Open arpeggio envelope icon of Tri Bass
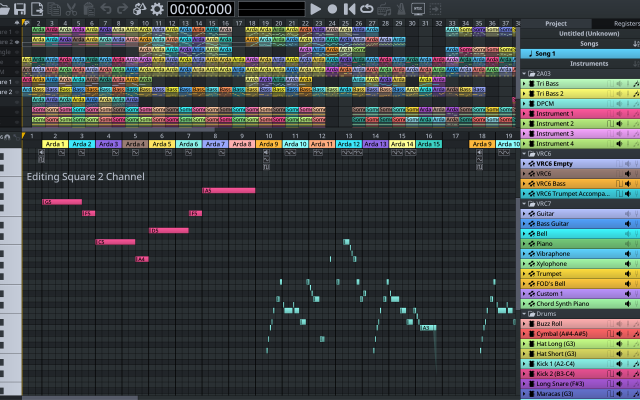 pyautogui.click(x=636, y=84)
